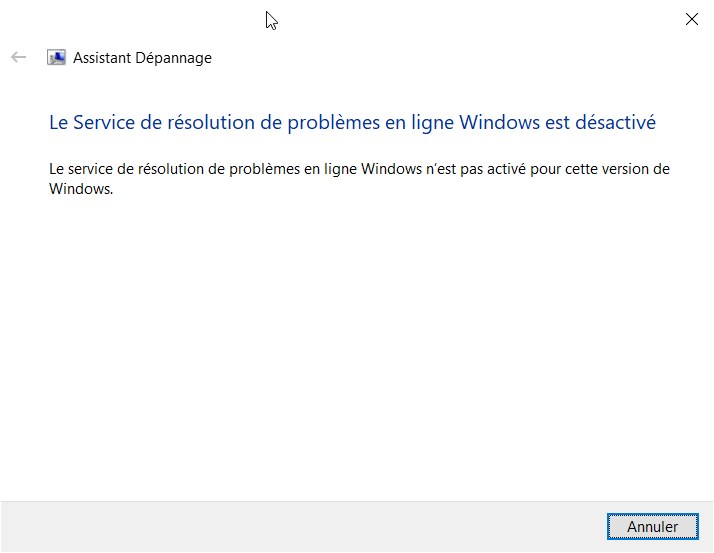Screen dimensions: 714x553
Task: Click the Assistant Dépannage troubleshooter icon
Action: [56, 57]
